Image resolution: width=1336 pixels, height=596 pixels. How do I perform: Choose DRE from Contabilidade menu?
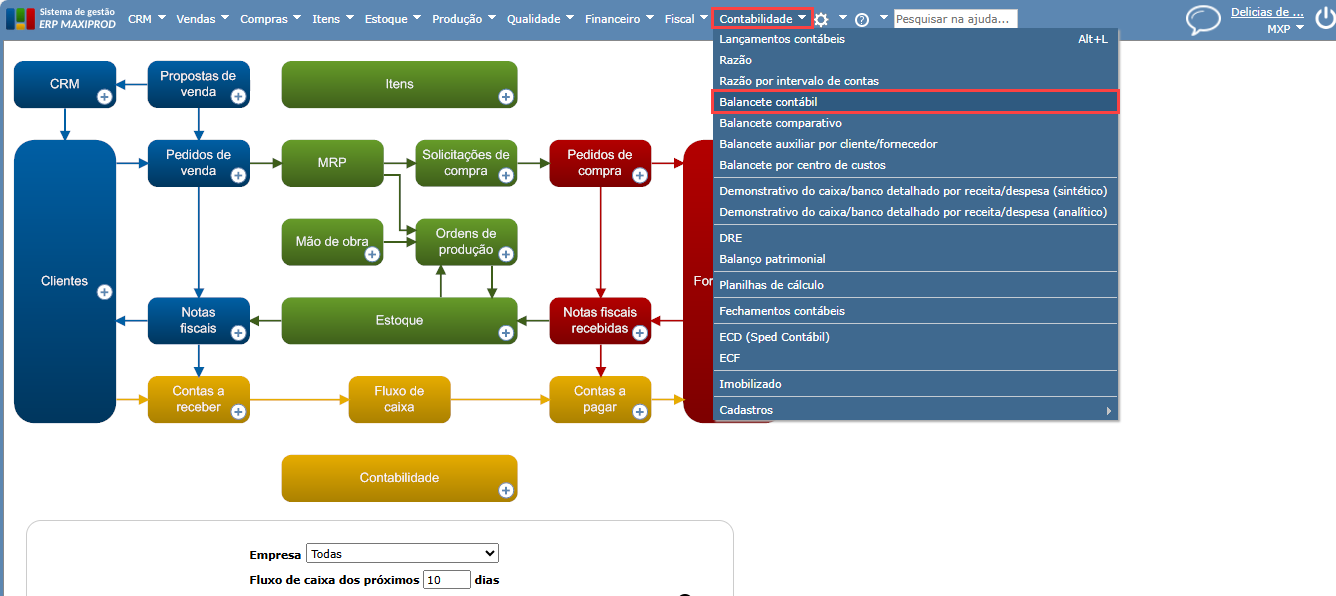click(x=730, y=238)
